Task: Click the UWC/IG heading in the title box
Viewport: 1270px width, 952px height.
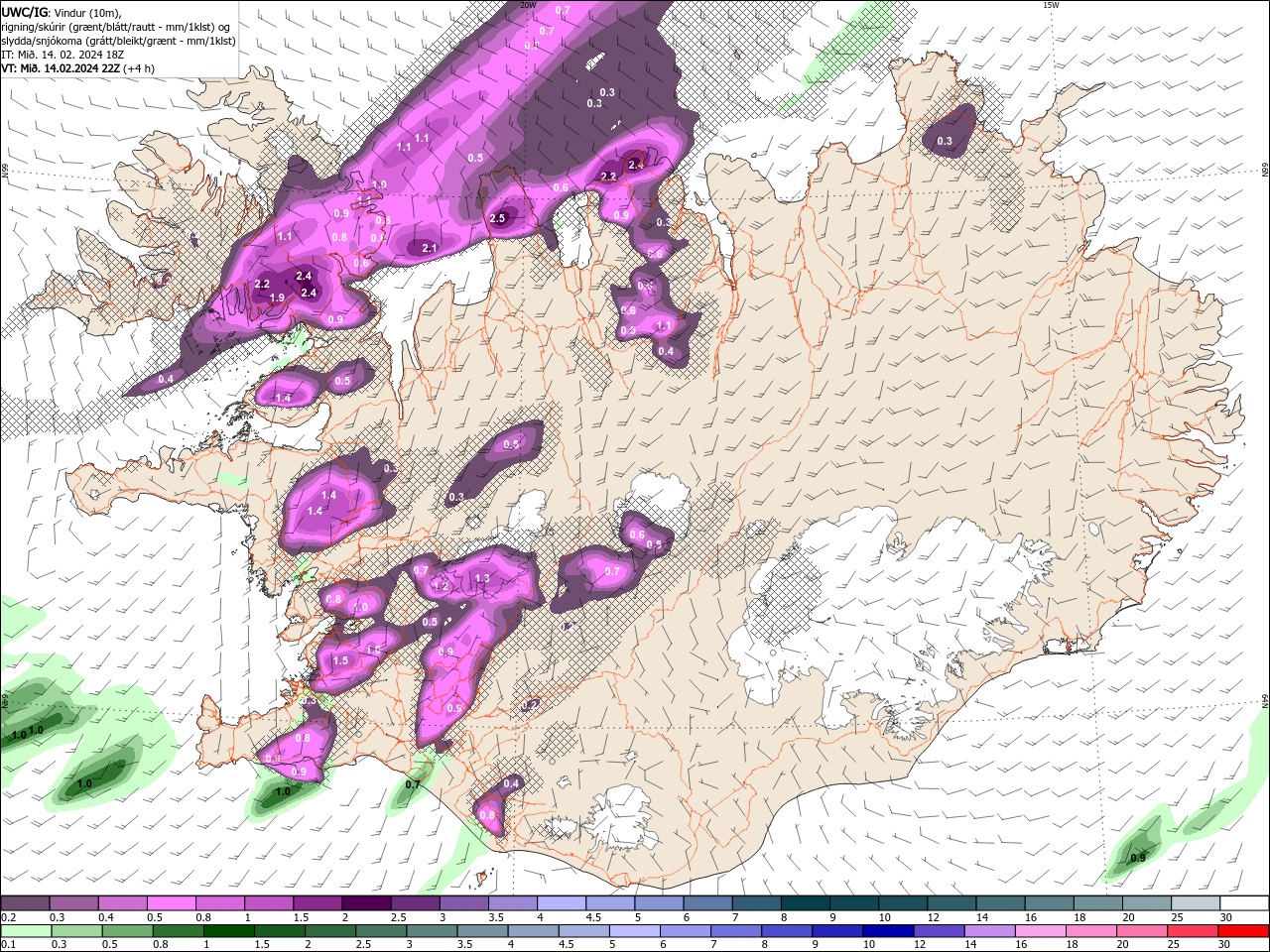Action: (x=24, y=11)
